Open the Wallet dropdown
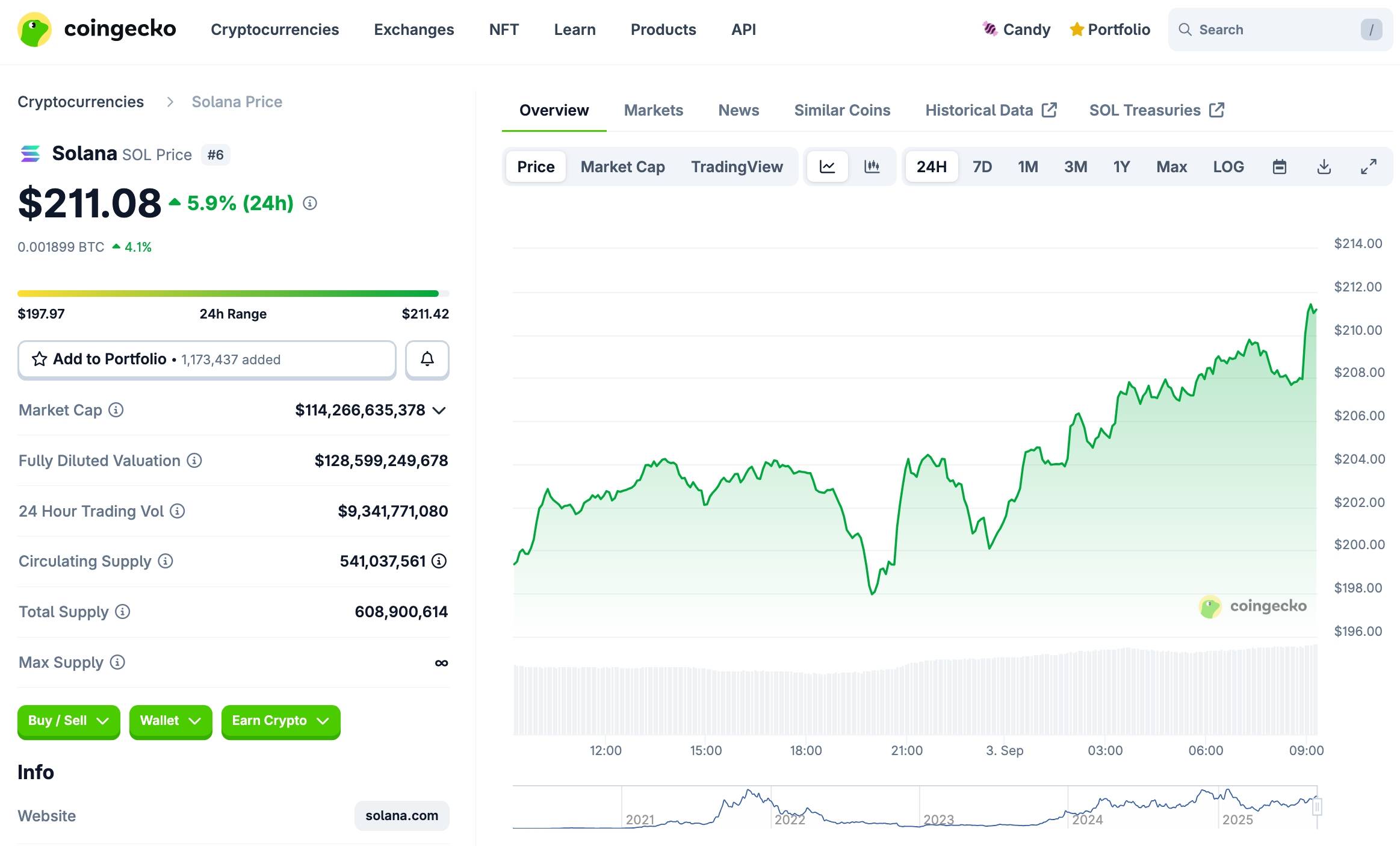The width and height of the screenshot is (1400, 846). pyautogui.click(x=170, y=721)
